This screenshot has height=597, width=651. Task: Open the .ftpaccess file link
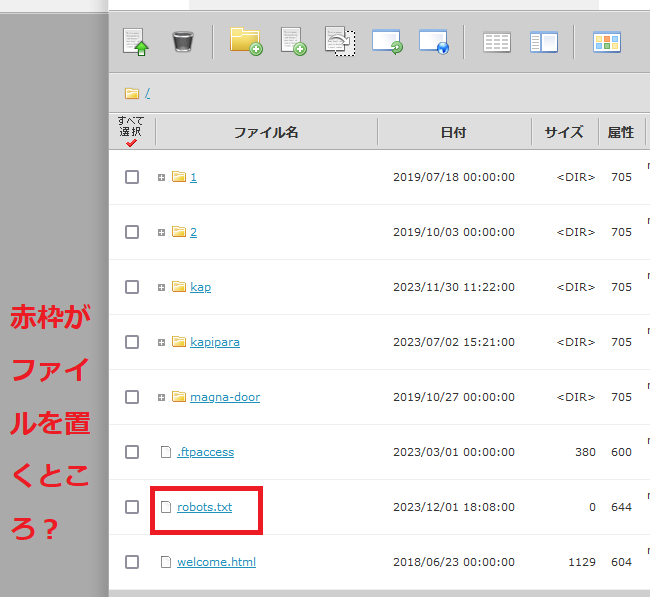[x=205, y=452]
